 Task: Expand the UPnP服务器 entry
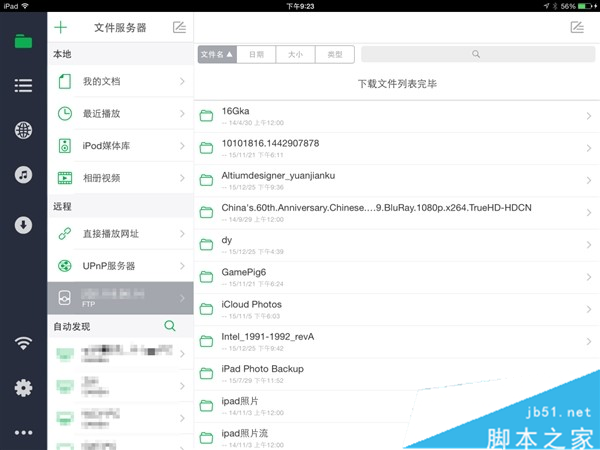coord(121,266)
